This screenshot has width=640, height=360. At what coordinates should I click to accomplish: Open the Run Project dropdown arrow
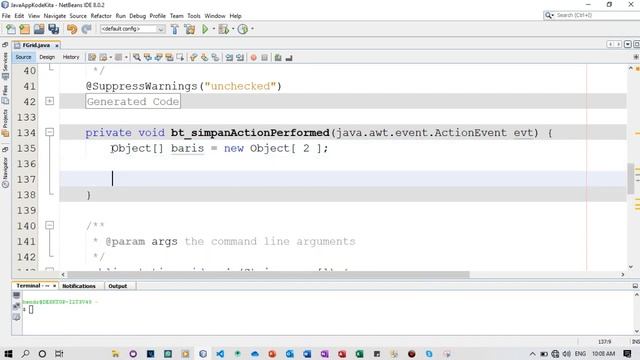point(213,29)
